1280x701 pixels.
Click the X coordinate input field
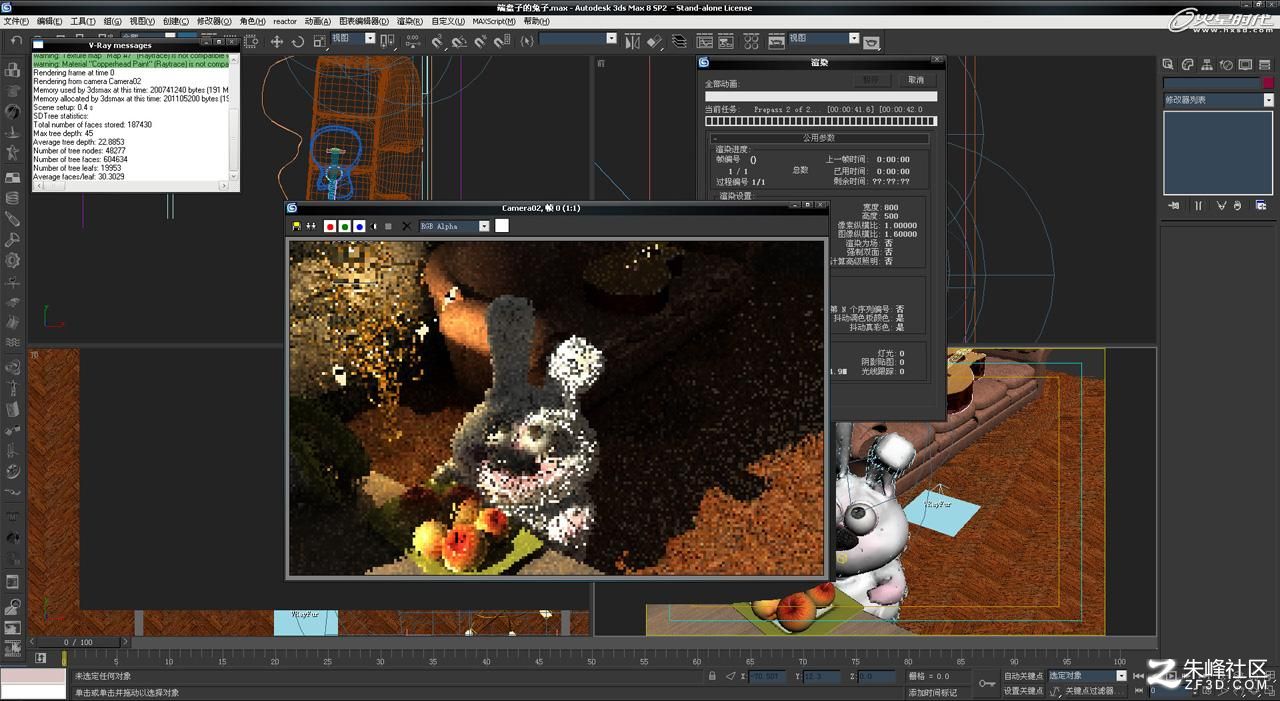point(768,676)
